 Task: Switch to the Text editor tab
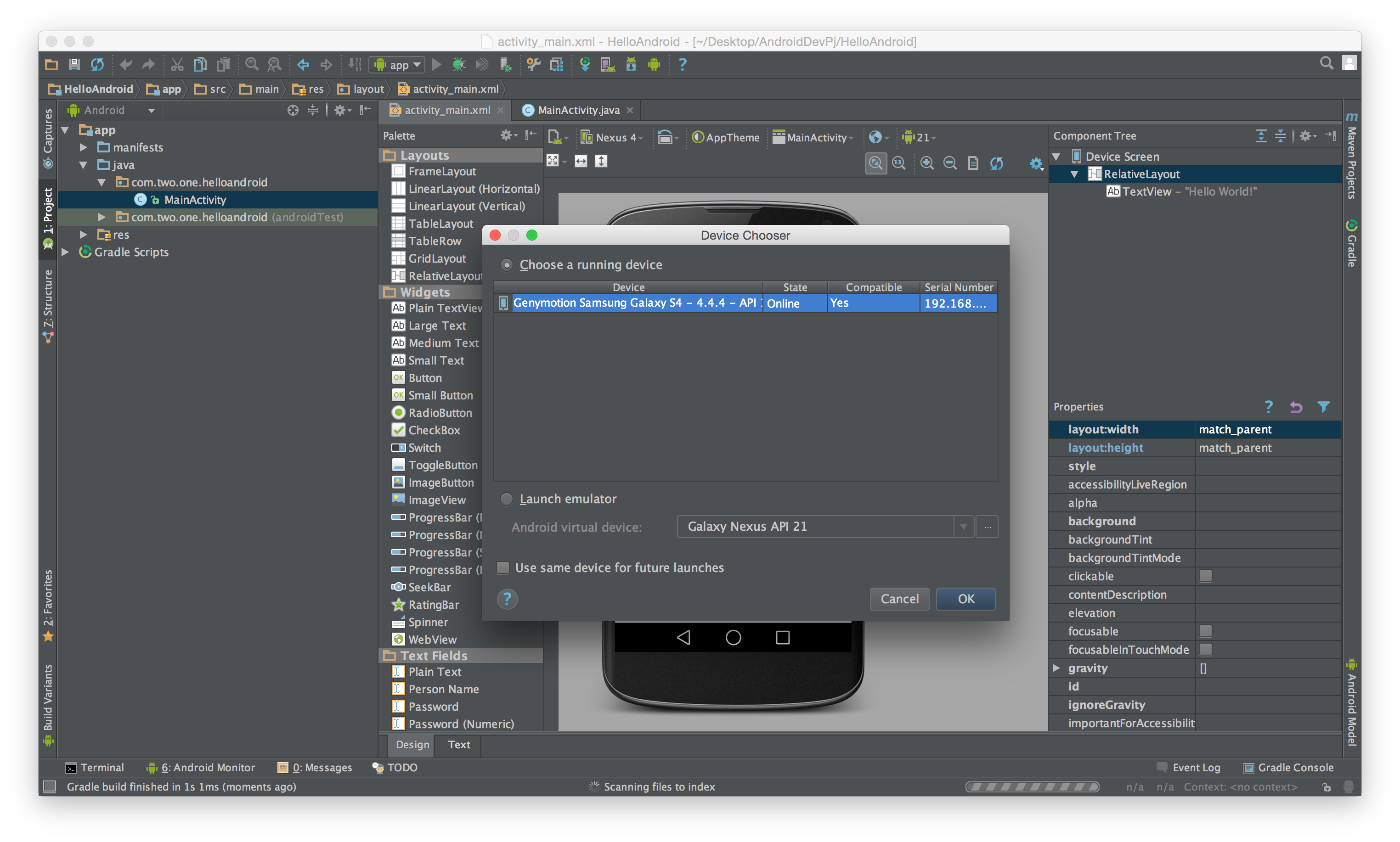pyautogui.click(x=458, y=744)
